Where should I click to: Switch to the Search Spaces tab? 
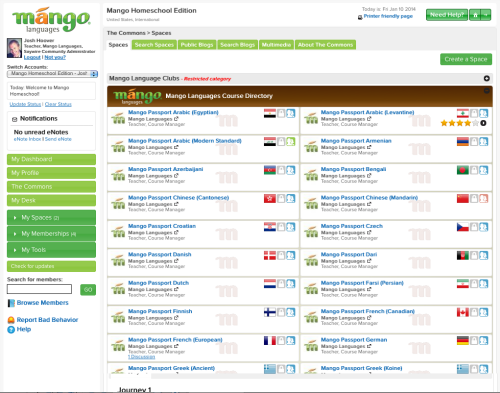coord(154,45)
